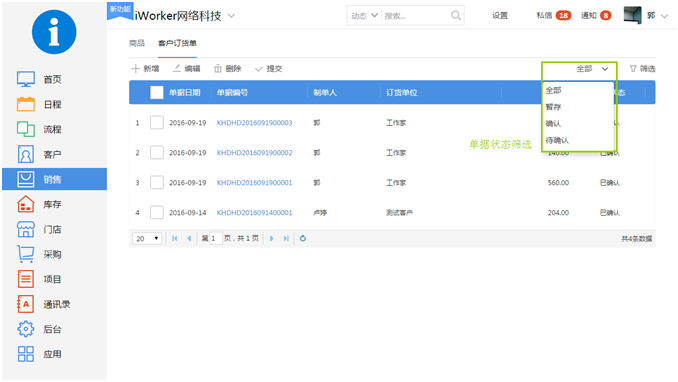Expand the iWorker网络科技 company dropdown

point(231,16)
